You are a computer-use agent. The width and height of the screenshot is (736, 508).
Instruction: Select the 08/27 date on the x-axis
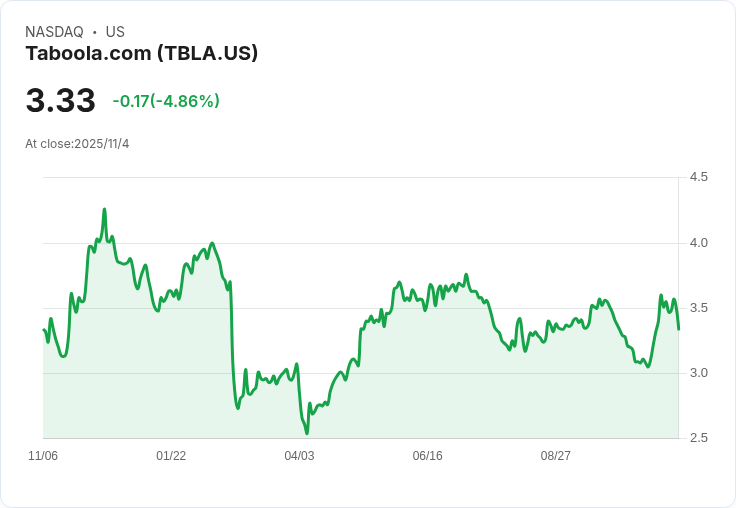coord(555,456)
